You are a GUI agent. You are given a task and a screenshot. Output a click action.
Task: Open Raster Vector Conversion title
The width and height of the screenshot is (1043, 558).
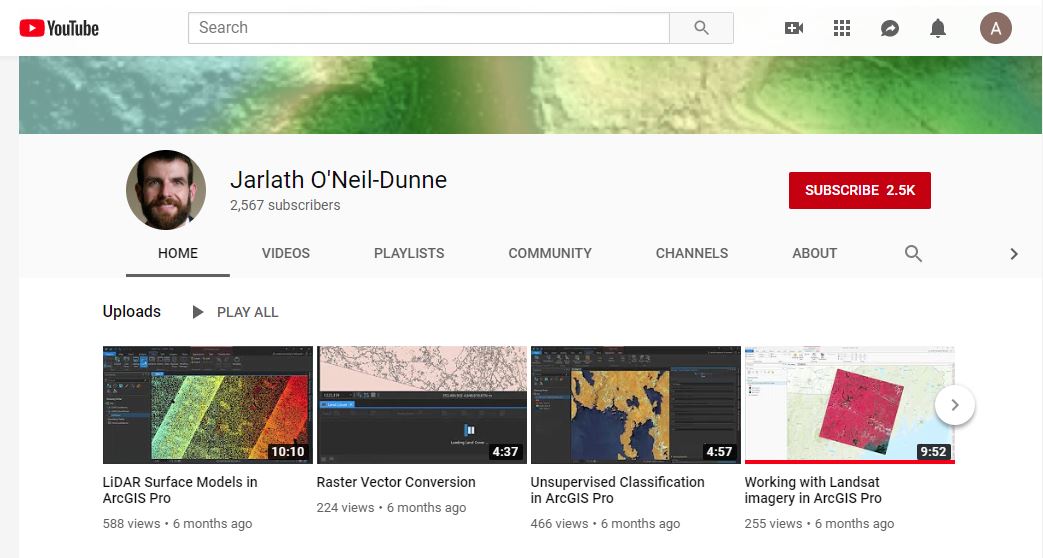pos(396,482)
